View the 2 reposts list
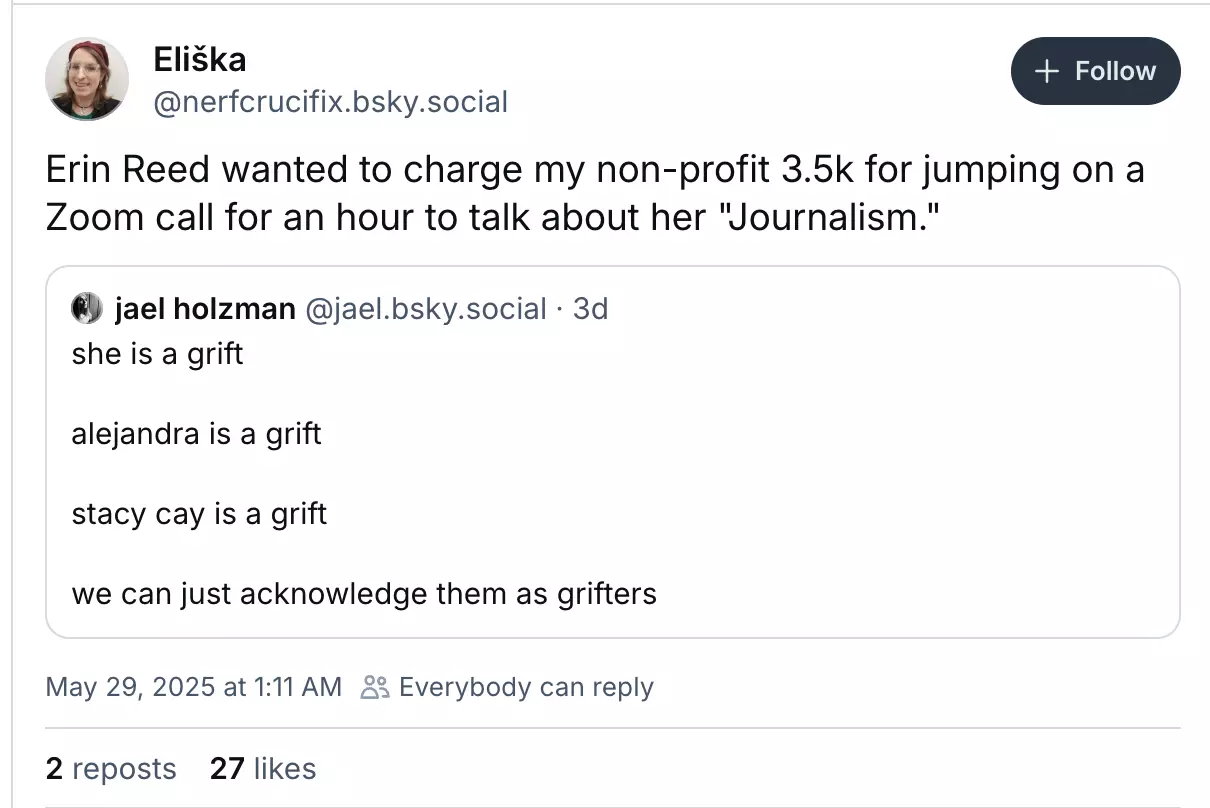Screen dimensions: 1210x808 pyautogui.click(x=111, y=768)
